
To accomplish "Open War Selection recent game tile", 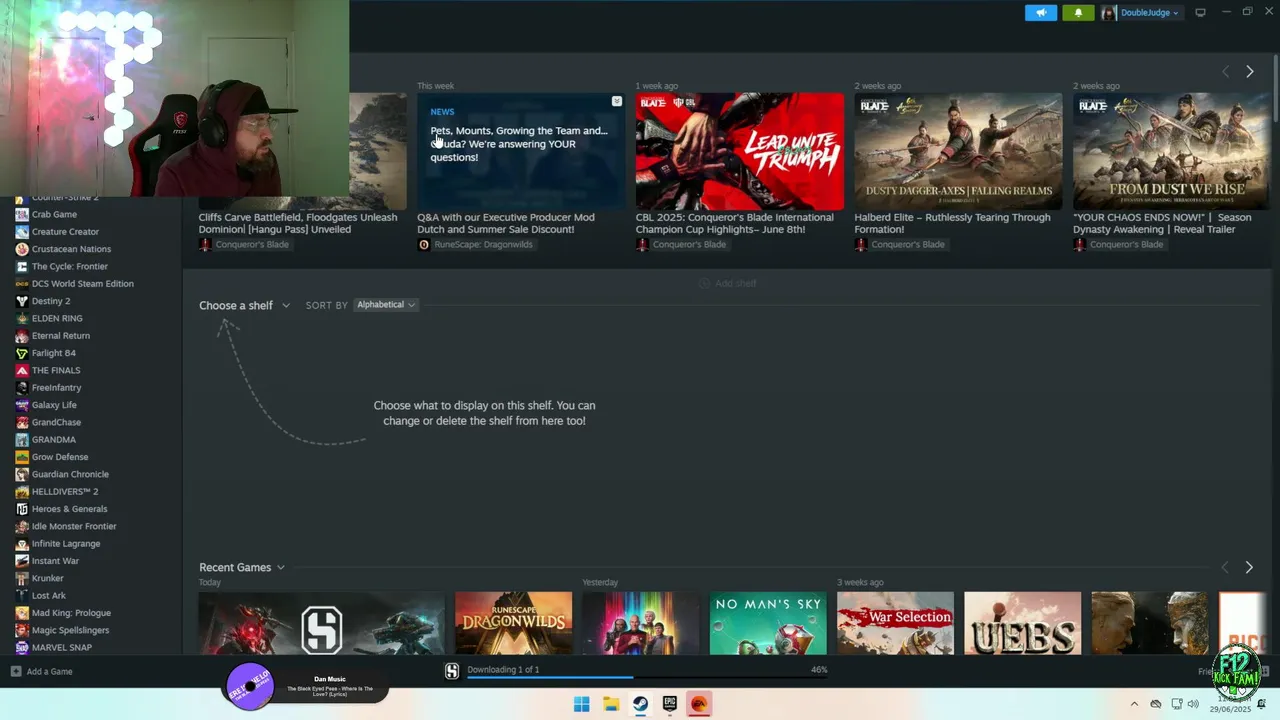I will coord(895,623).
